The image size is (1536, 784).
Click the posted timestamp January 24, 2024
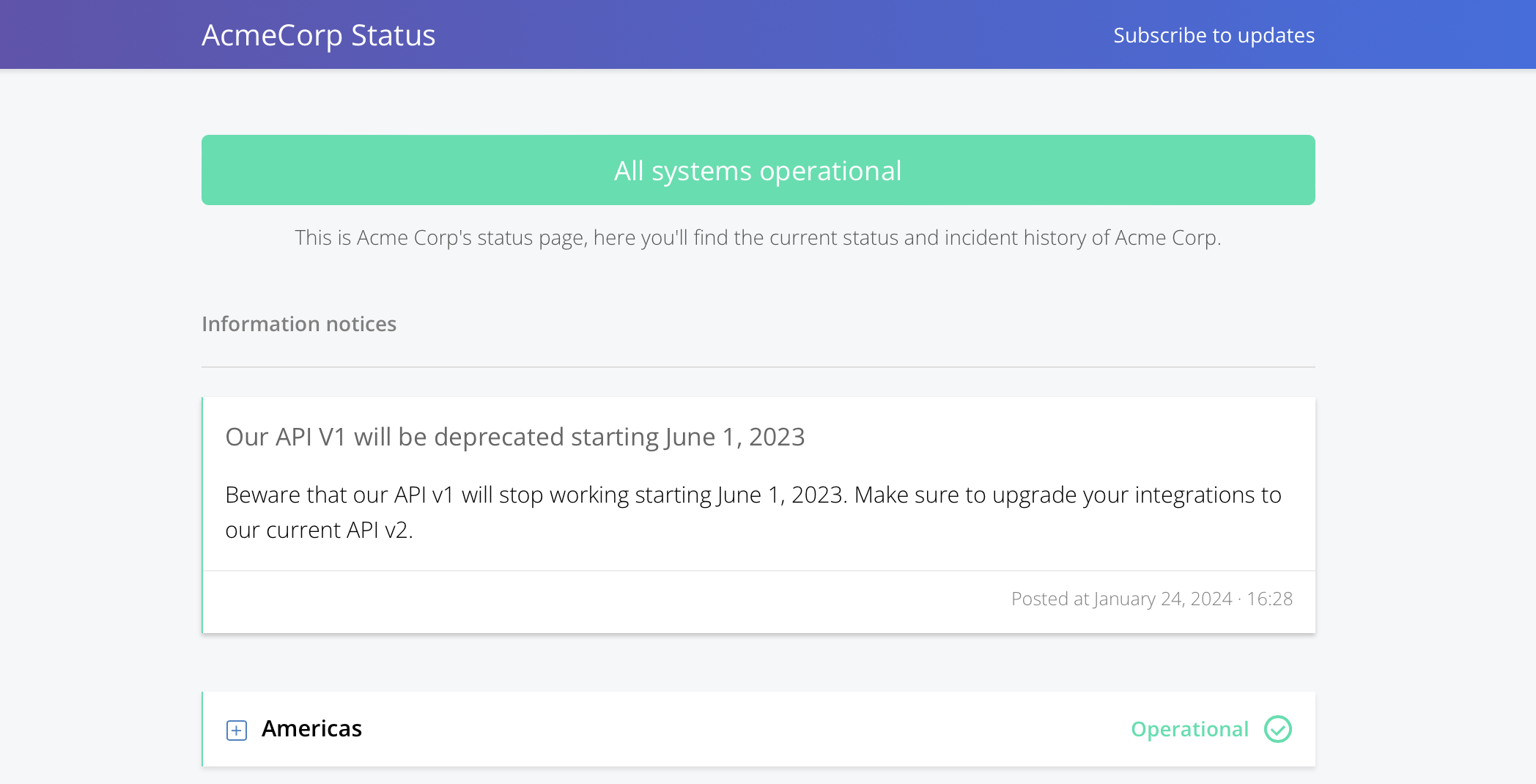[1151, 599]
